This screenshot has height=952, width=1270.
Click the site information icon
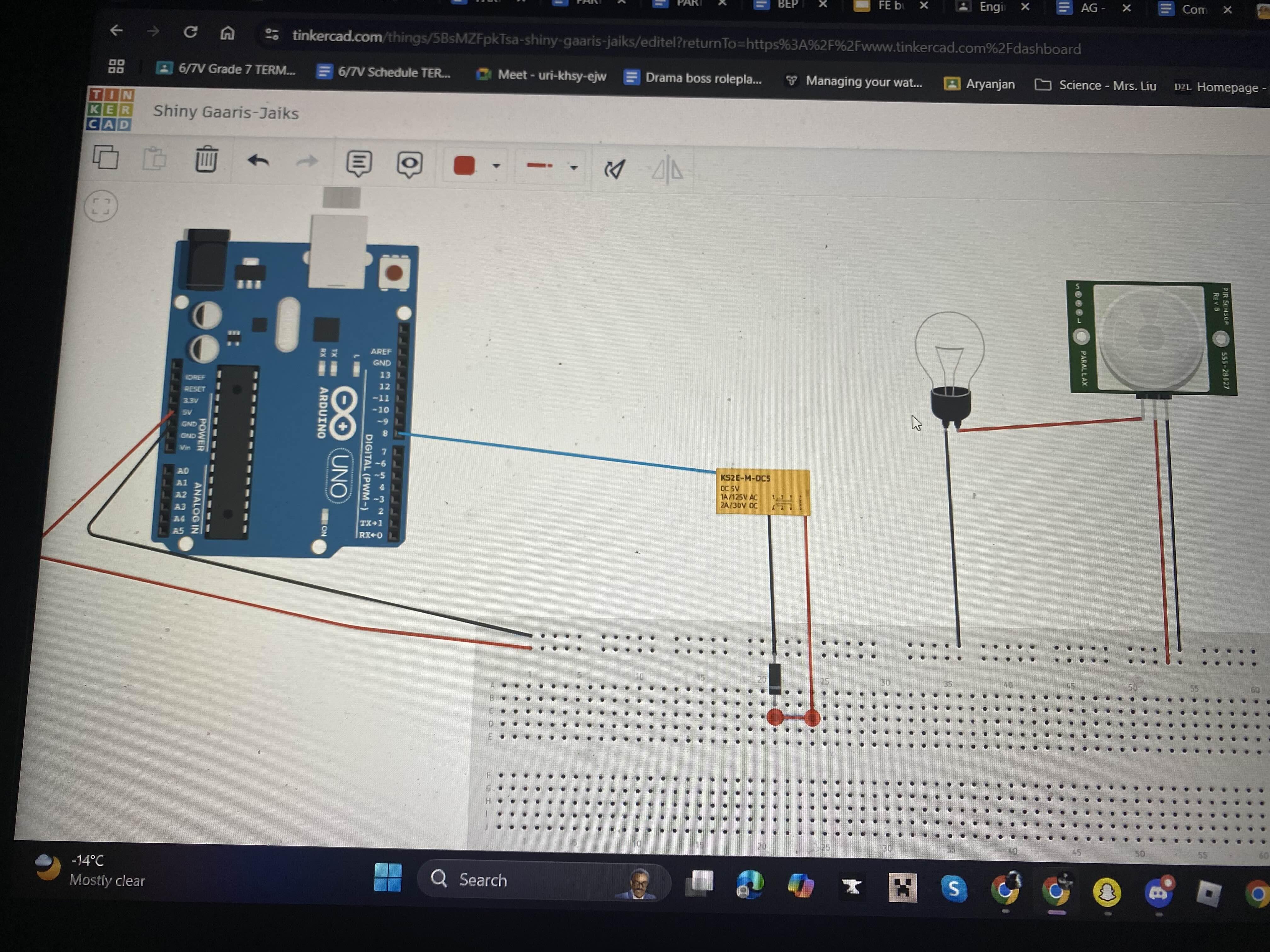click(272, 34)
